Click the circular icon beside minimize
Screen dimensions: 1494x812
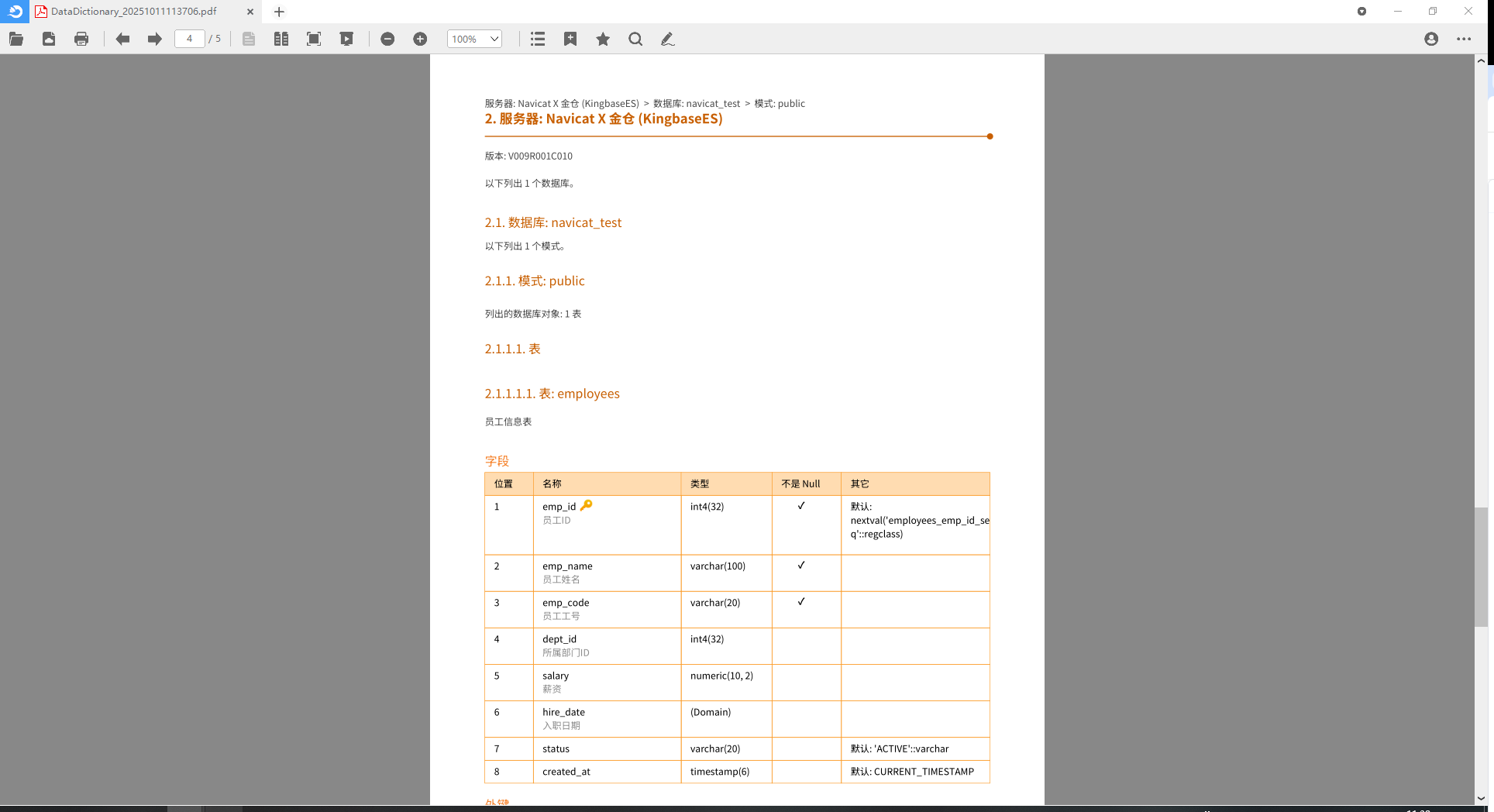click(1361, 12)
